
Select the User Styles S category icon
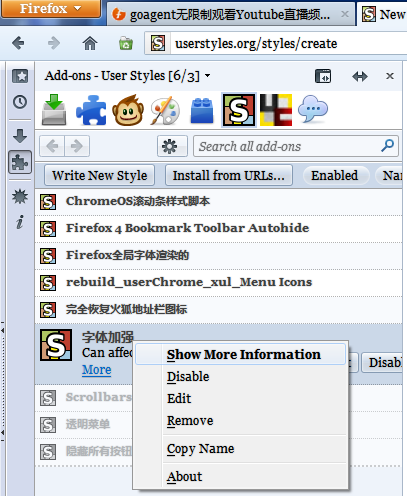coord(239,110)
